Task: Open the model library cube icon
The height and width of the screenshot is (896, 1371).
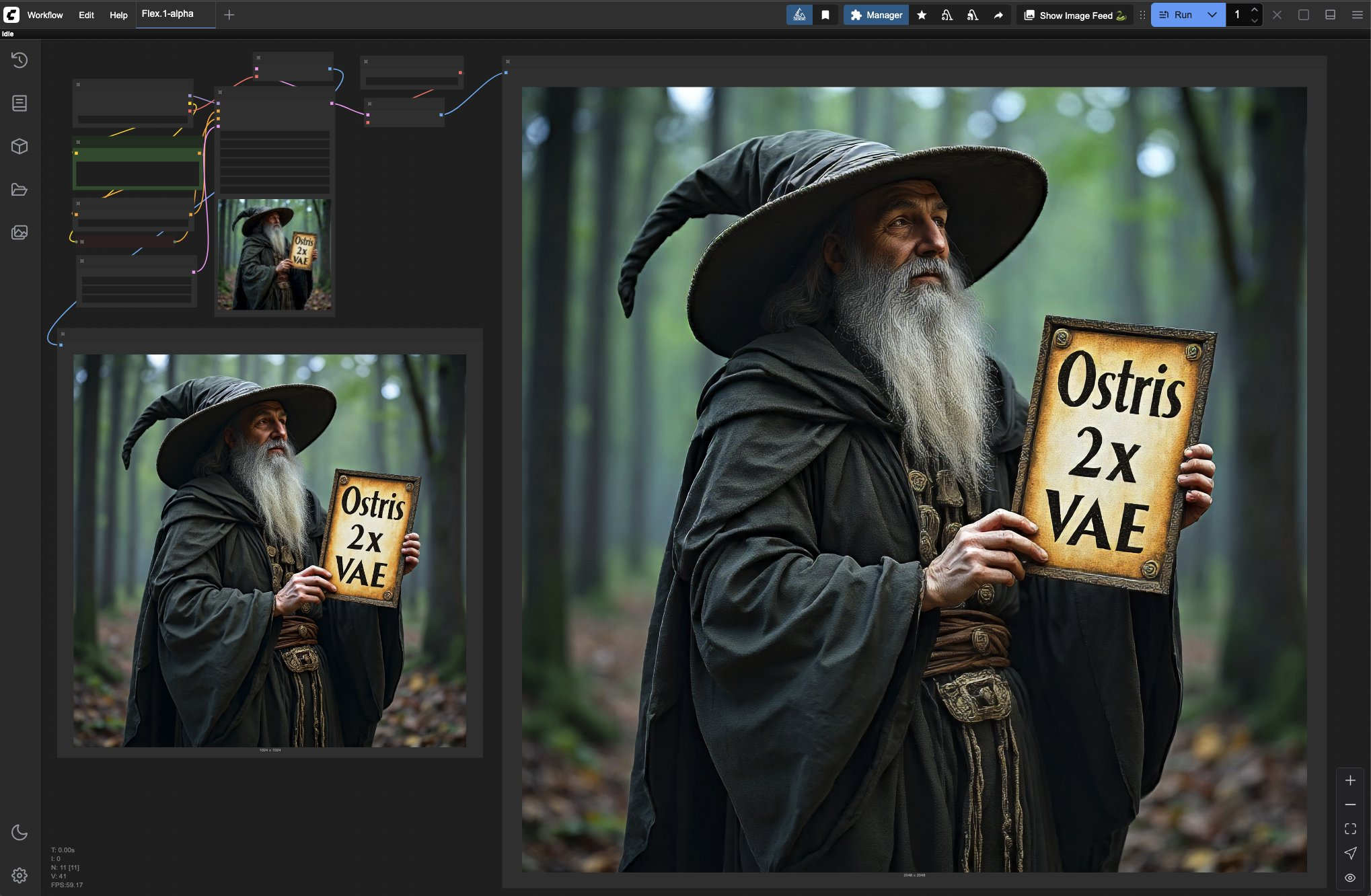Action: (x=20, y=146)
